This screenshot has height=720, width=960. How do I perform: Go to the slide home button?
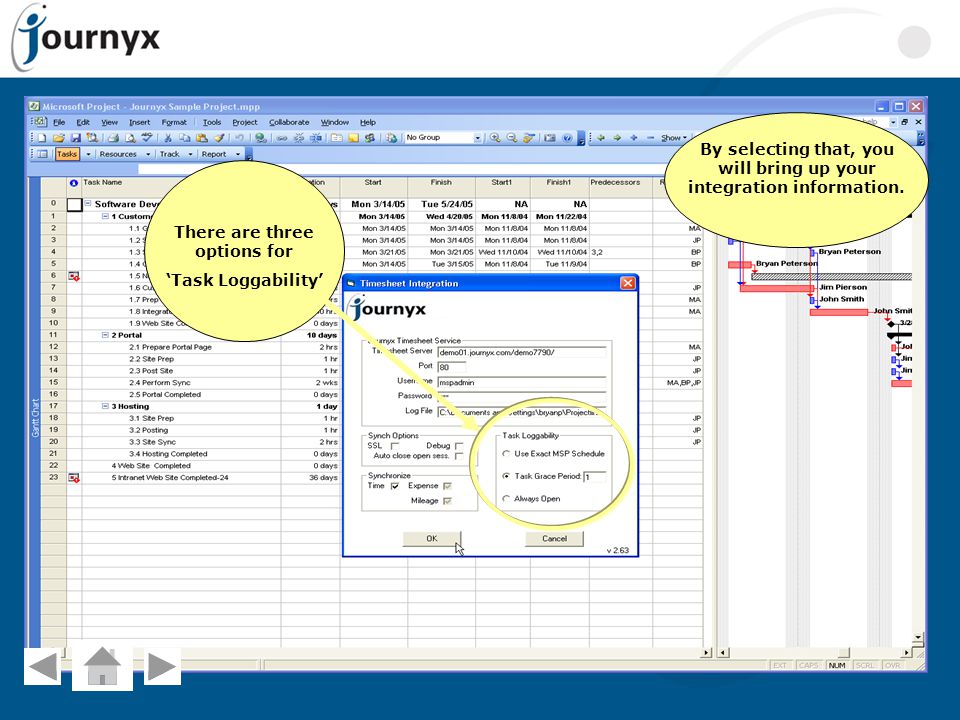pos(102,667)
